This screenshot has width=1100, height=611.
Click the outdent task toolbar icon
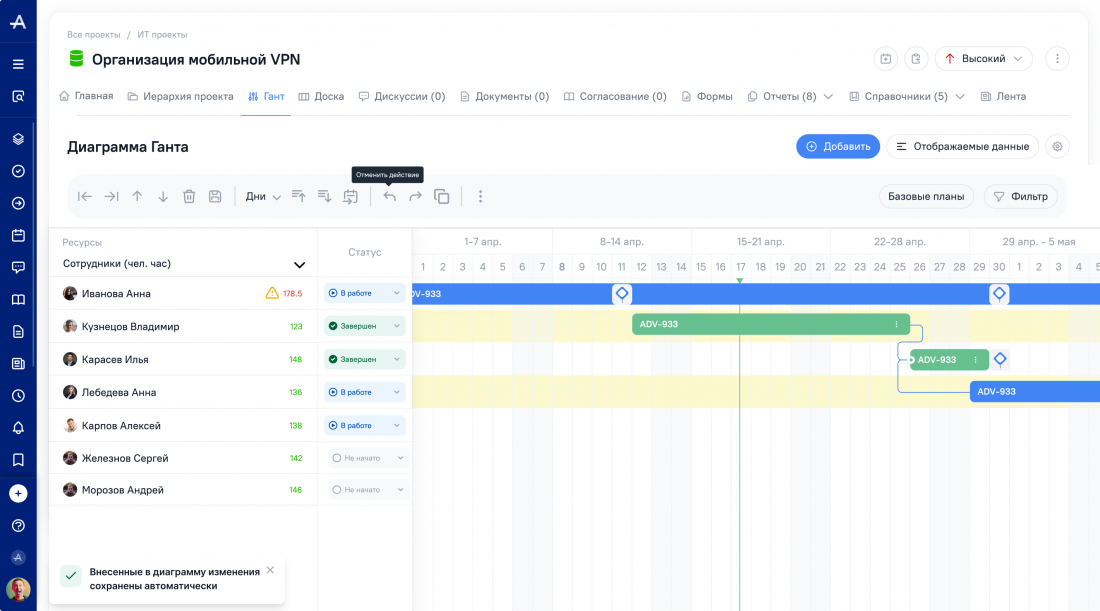tap(85, 197)
